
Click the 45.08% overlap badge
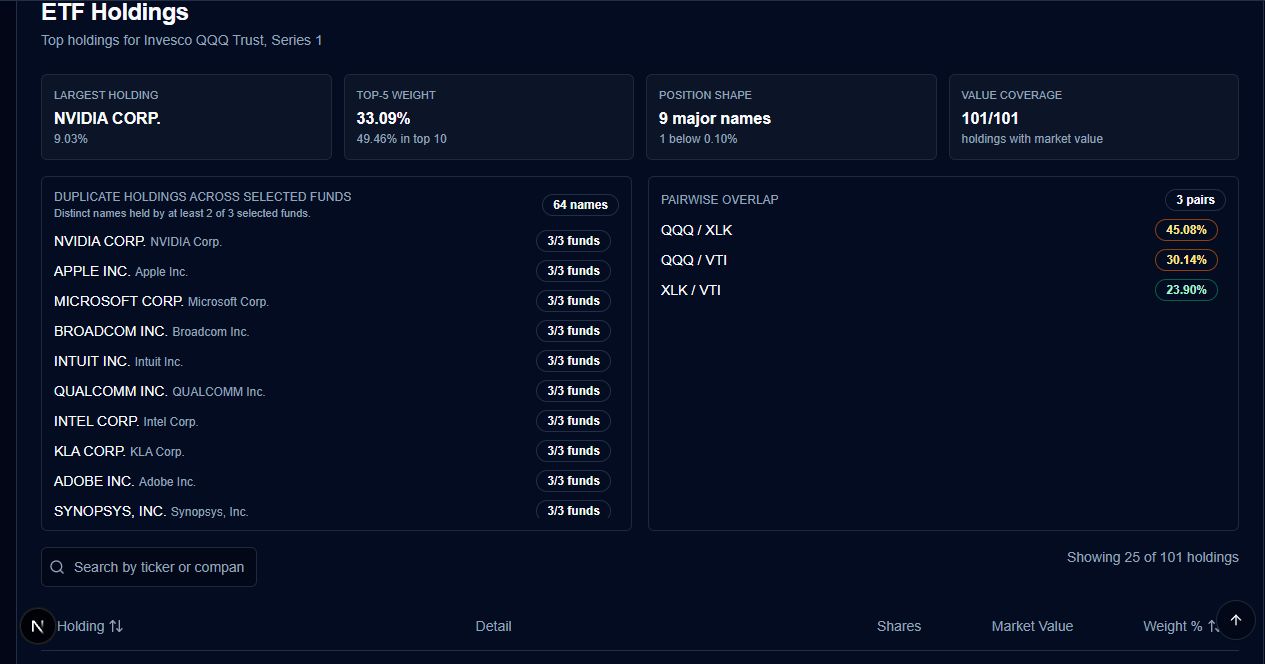[x=1186, y=230]
